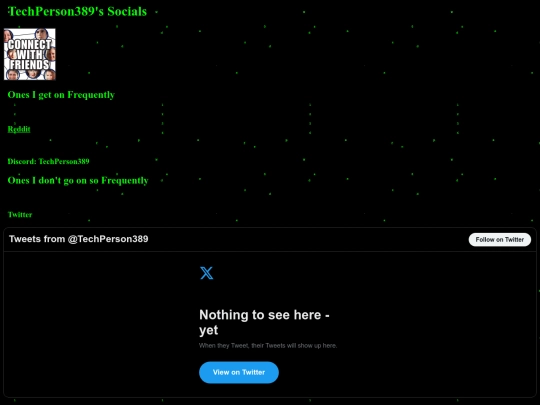Click the Twitter label above the timeline

(20, 215)
